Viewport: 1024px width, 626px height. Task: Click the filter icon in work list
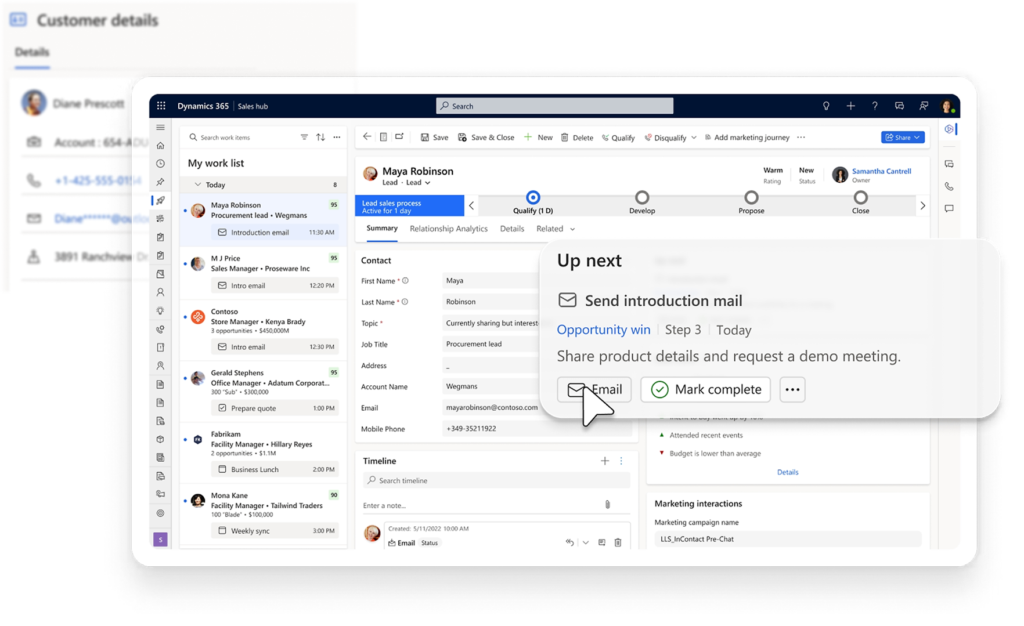click(304, 137)
